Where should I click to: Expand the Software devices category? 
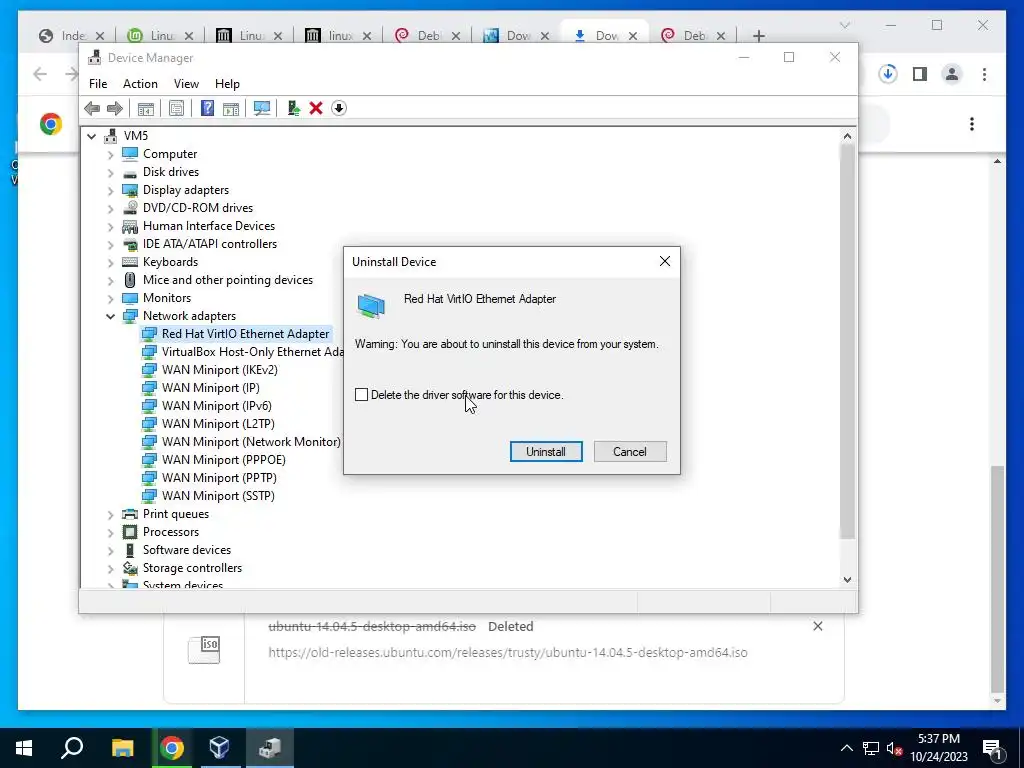110,551
